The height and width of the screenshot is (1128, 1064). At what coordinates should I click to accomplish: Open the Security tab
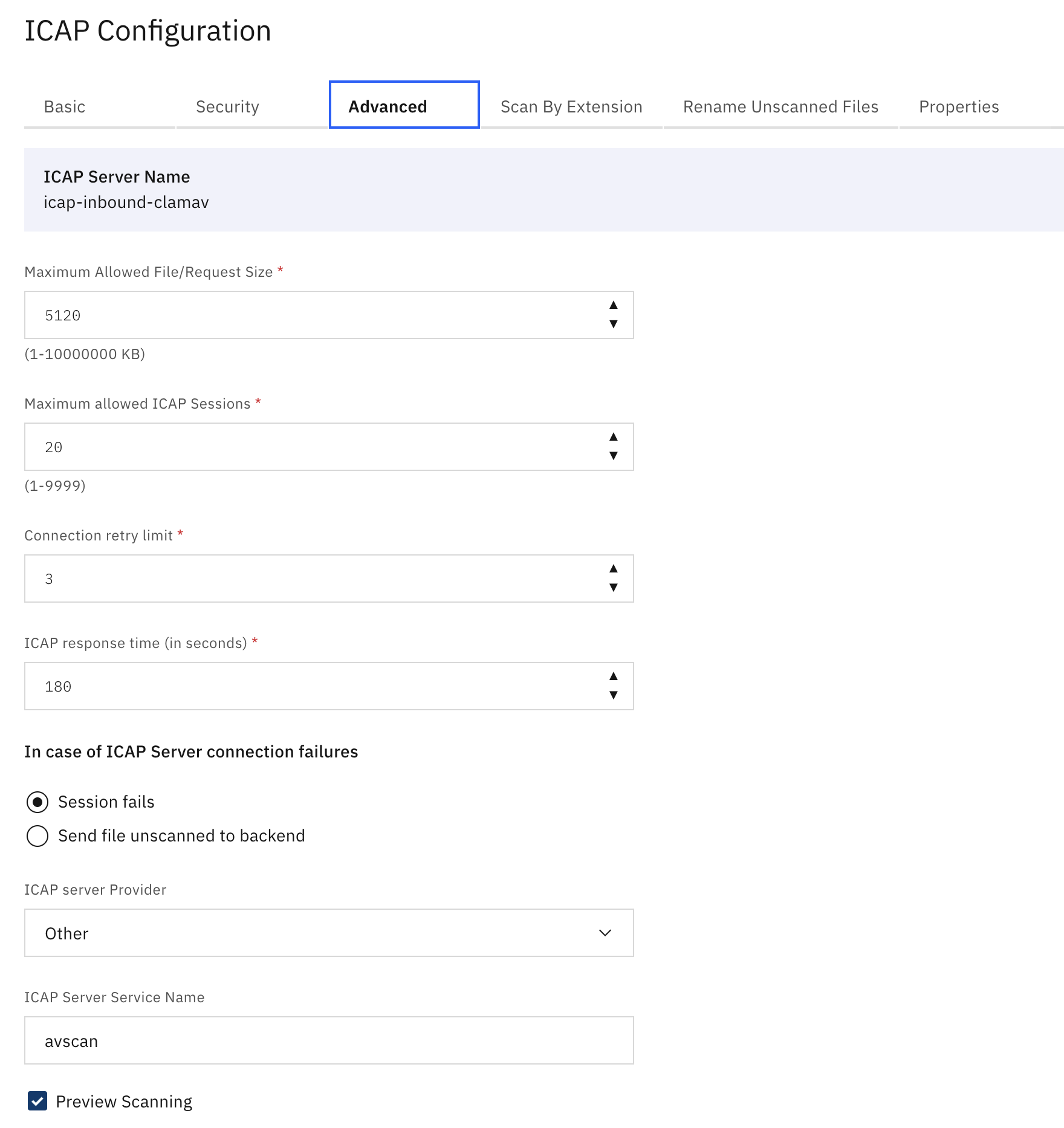click(227, 107)
